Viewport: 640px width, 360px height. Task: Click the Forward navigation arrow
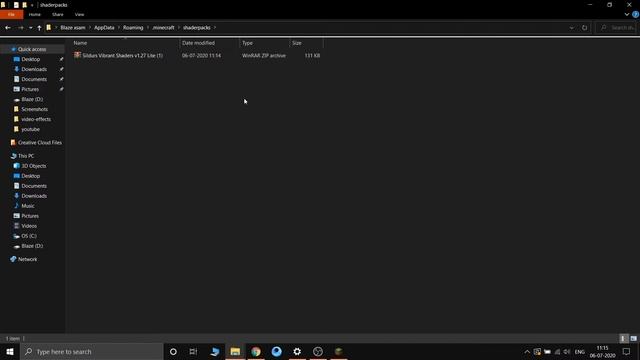(x=20, y=28)
